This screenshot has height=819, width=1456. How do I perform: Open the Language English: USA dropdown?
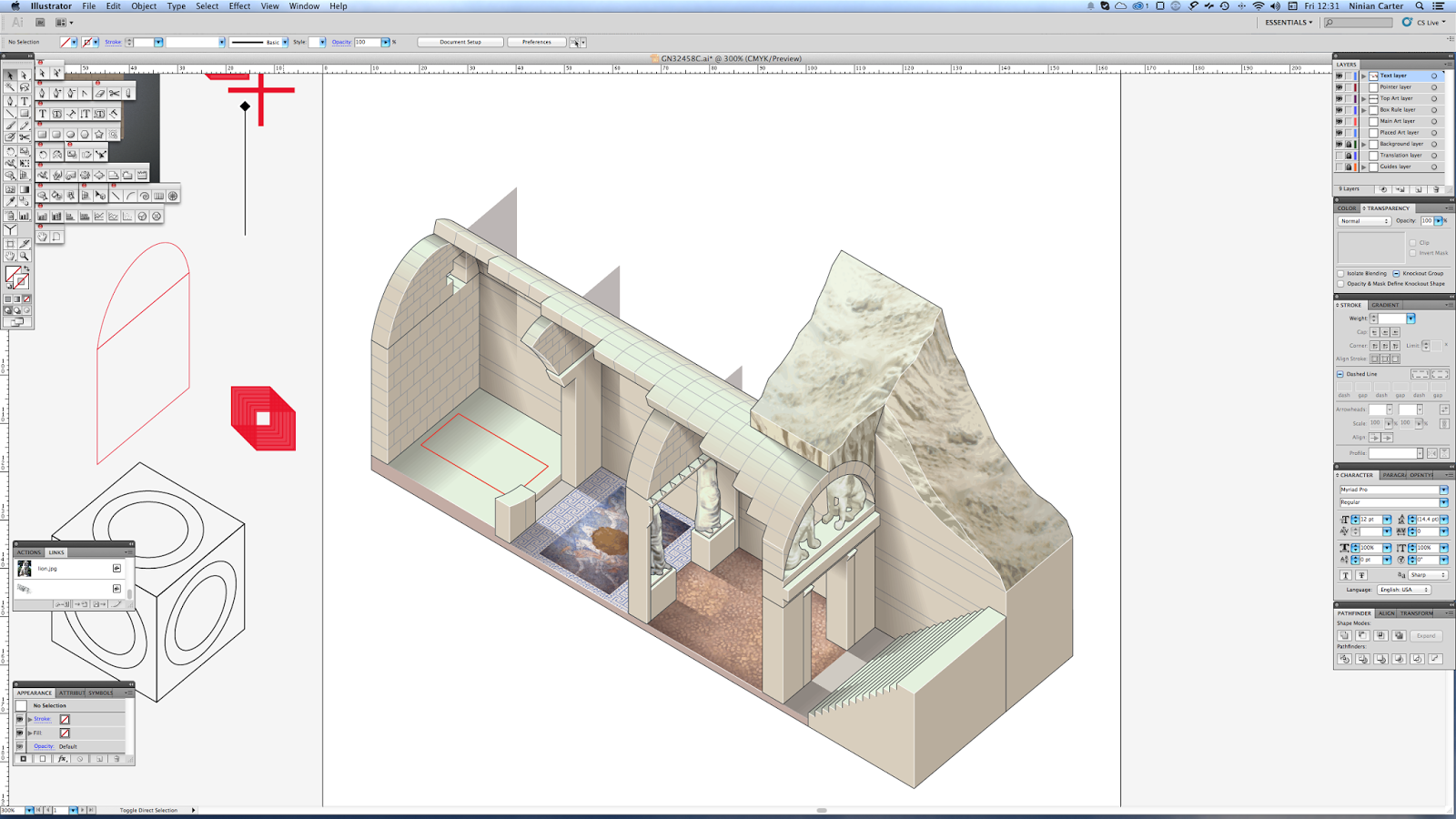click(1403, 590)
